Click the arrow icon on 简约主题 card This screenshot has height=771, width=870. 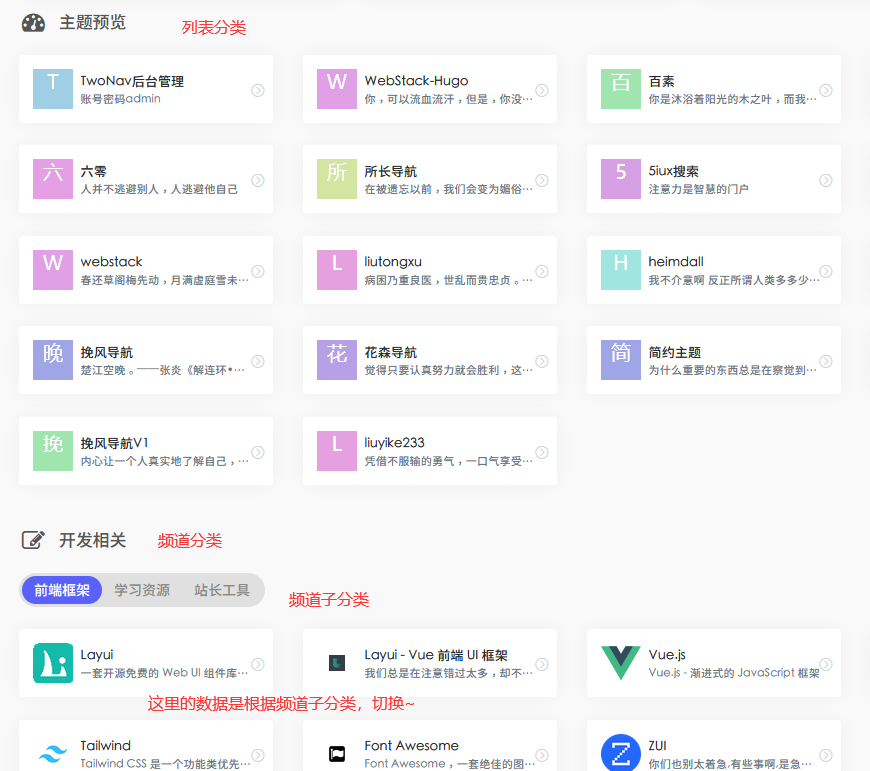826,361
